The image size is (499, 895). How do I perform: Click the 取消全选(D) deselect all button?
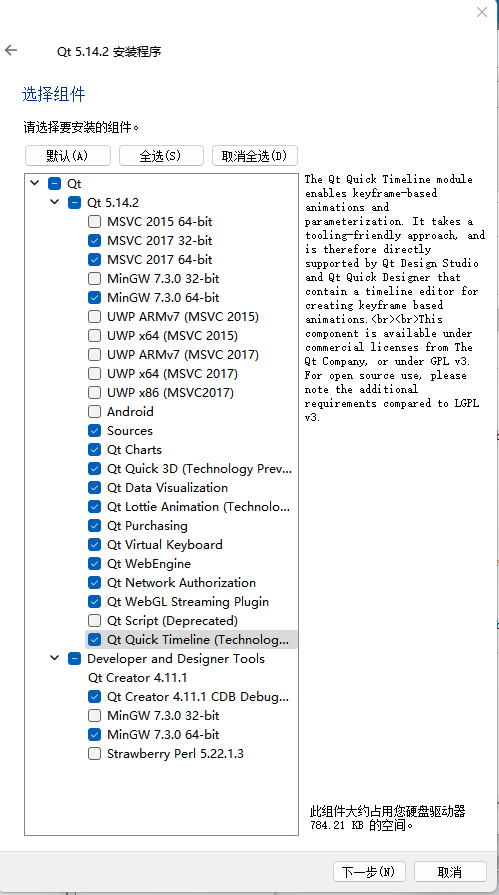pos(255,156)
